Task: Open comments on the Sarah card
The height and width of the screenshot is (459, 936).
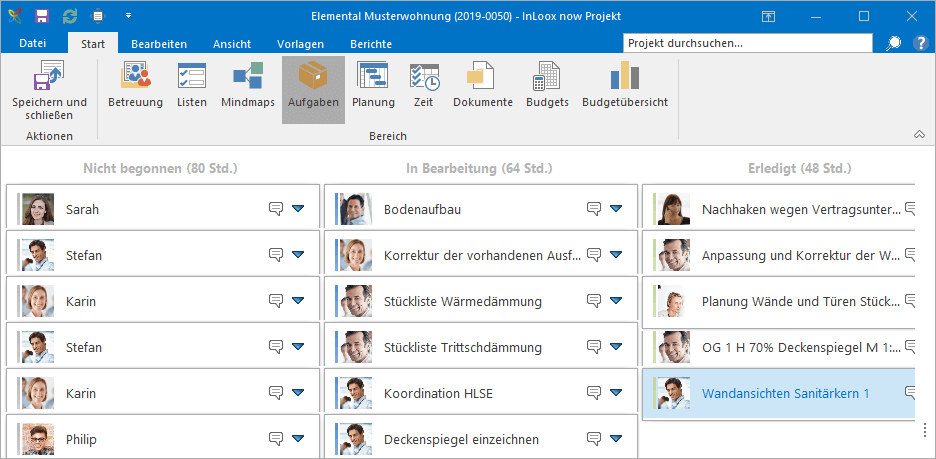Action: [x=275, y=208]
